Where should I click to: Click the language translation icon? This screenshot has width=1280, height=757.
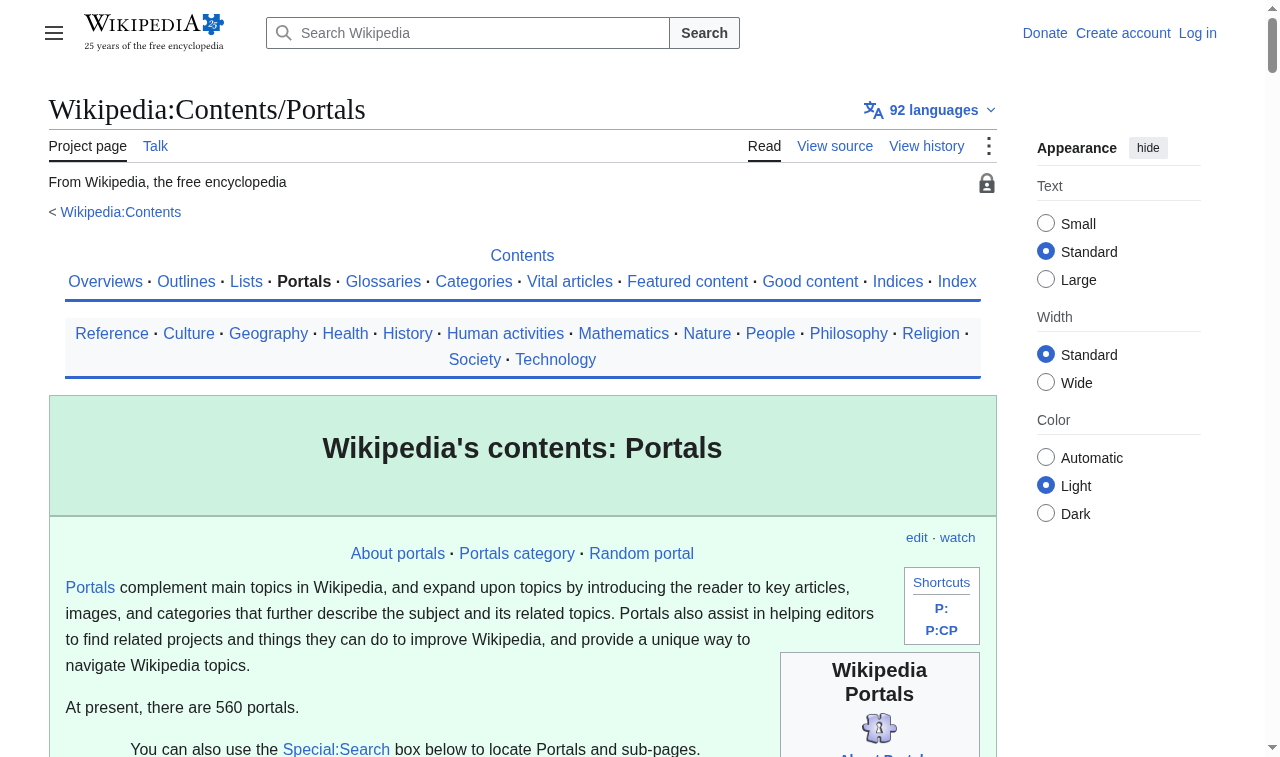[873, 110]
